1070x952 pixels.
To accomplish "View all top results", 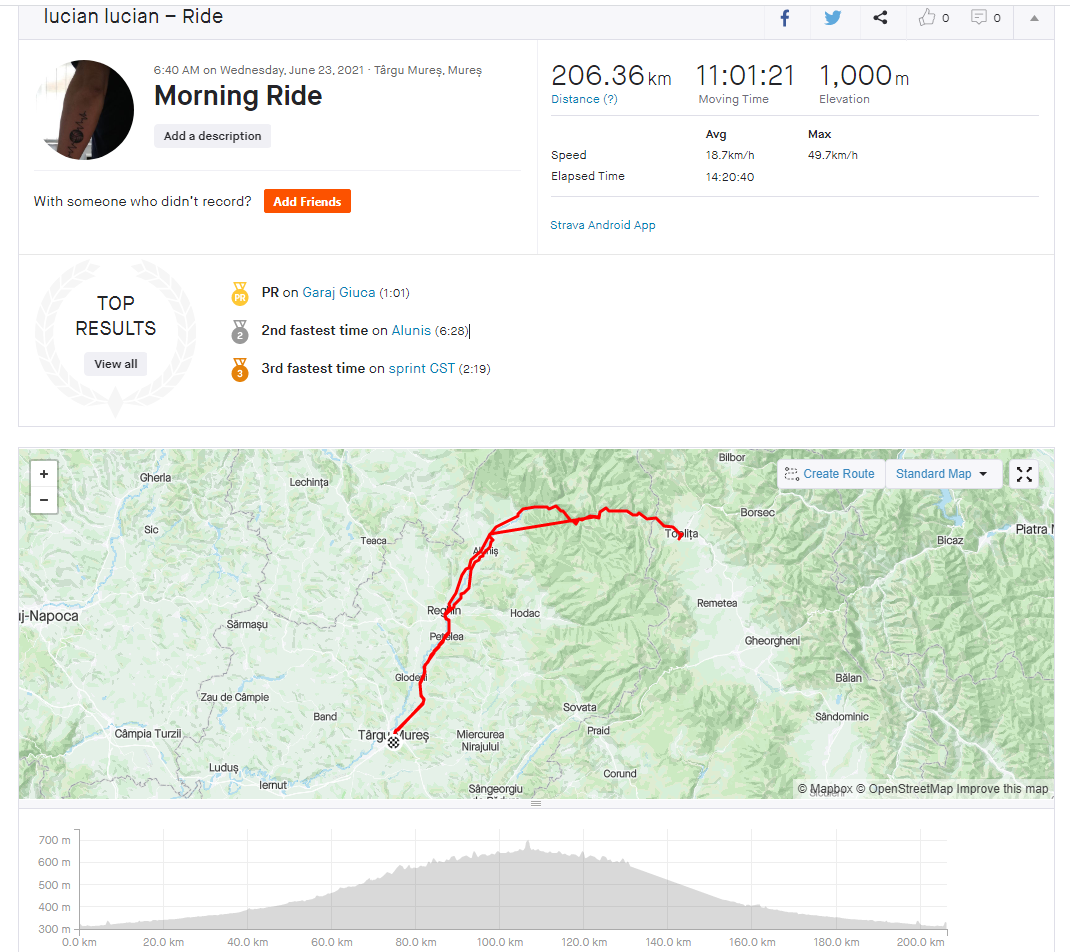I will [116, 364].
